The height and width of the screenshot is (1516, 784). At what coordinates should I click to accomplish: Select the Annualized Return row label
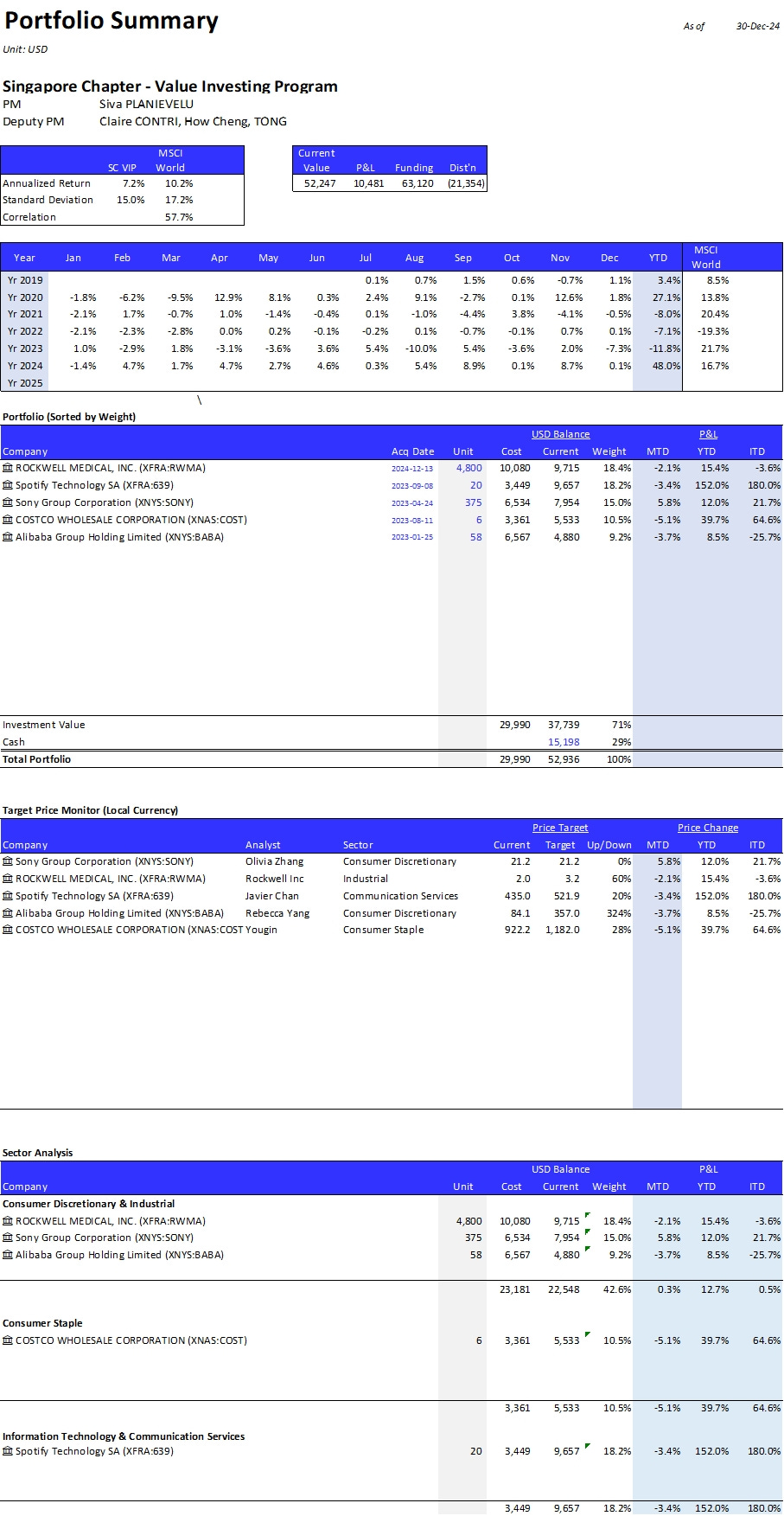(x=47, y=183)
